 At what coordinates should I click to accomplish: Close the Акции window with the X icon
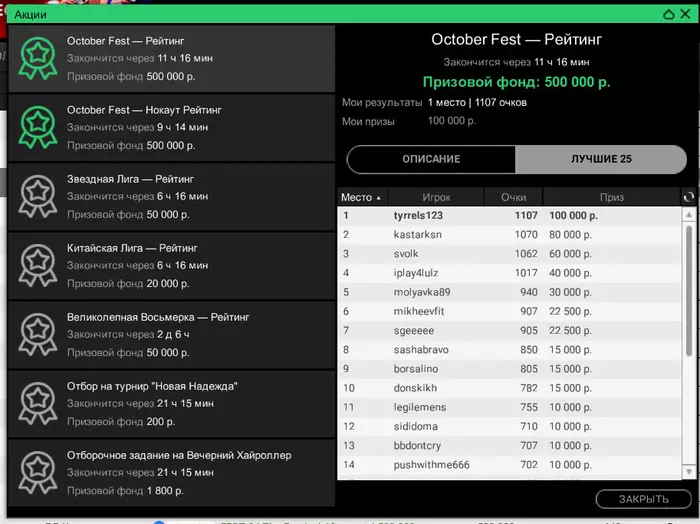click(x=687, y=15)
